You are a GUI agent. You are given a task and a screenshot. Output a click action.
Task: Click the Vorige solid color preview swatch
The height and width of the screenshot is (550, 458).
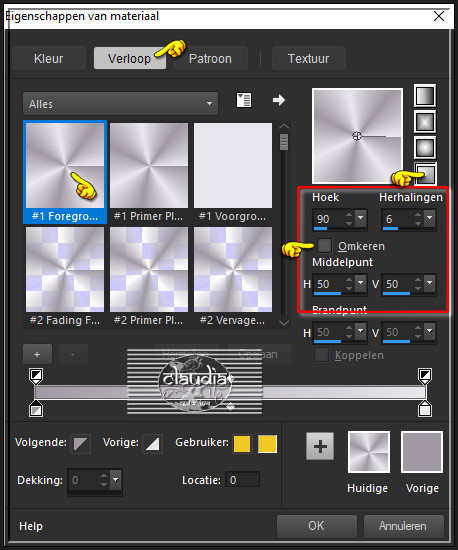coord(422,452)
